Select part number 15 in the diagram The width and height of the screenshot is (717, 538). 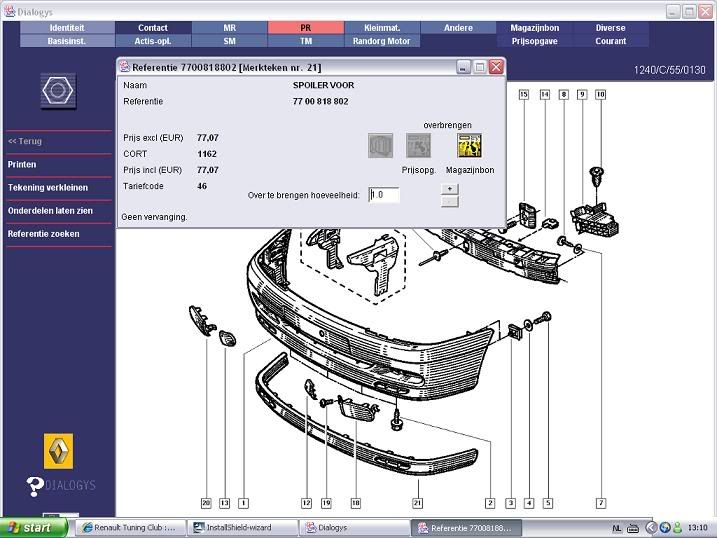tap(524, 95)
